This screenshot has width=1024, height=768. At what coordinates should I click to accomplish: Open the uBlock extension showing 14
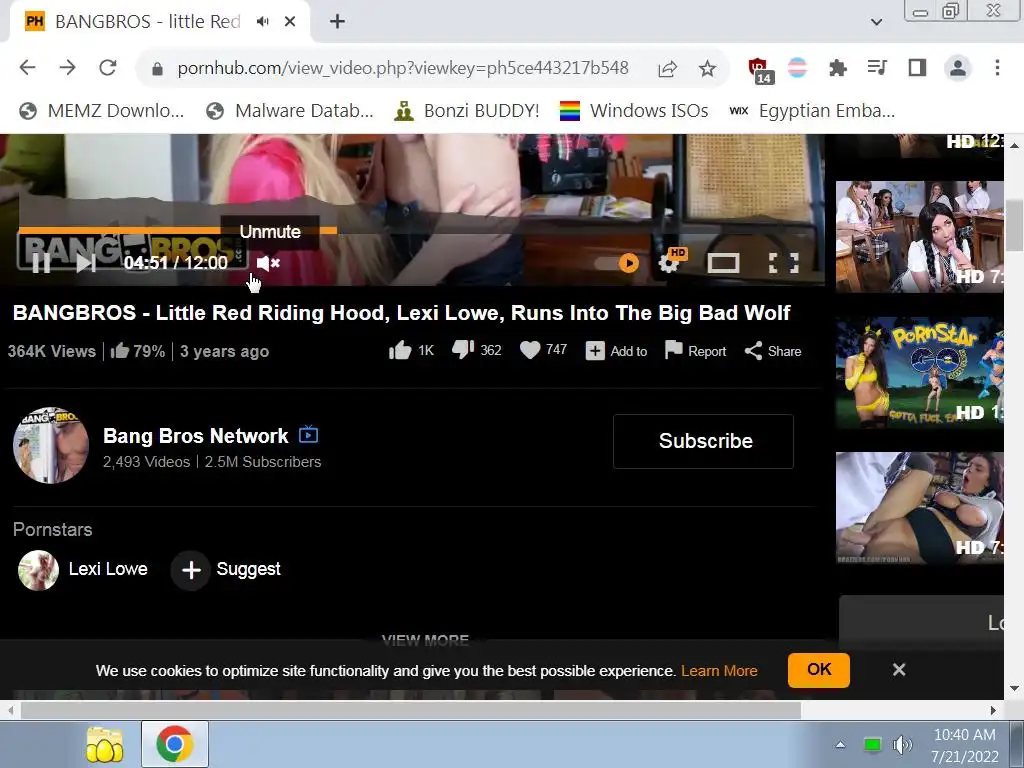(760, 69)
